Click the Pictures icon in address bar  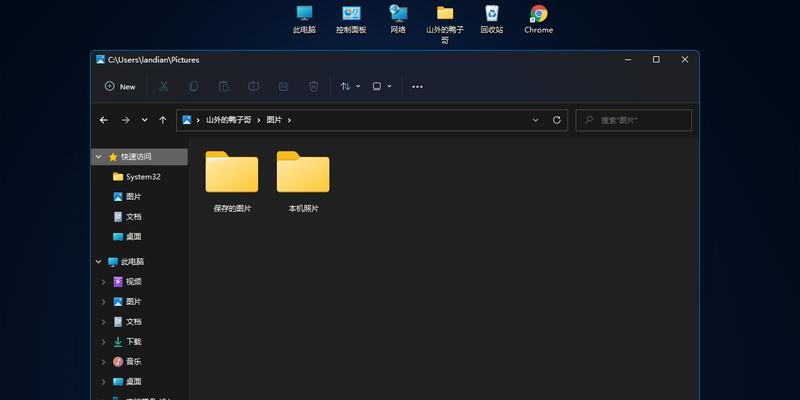point(187,120)
